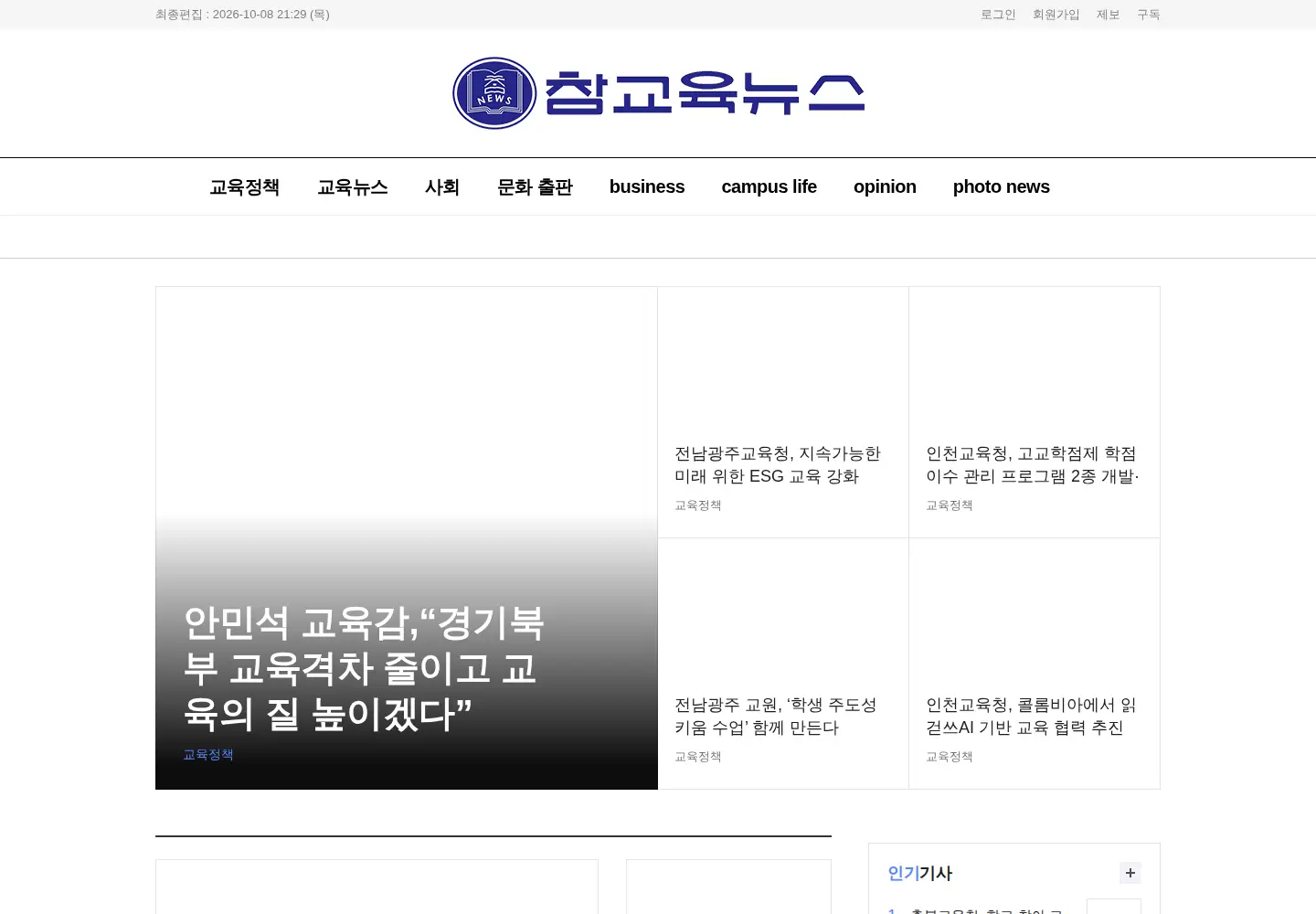1316x914 pixels.
Task: Navigate to the business section
Action: (647, 186)
